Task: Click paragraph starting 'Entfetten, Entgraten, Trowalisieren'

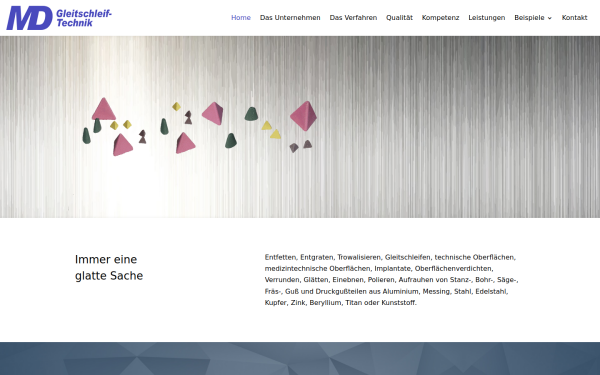Action: [391, 280]
